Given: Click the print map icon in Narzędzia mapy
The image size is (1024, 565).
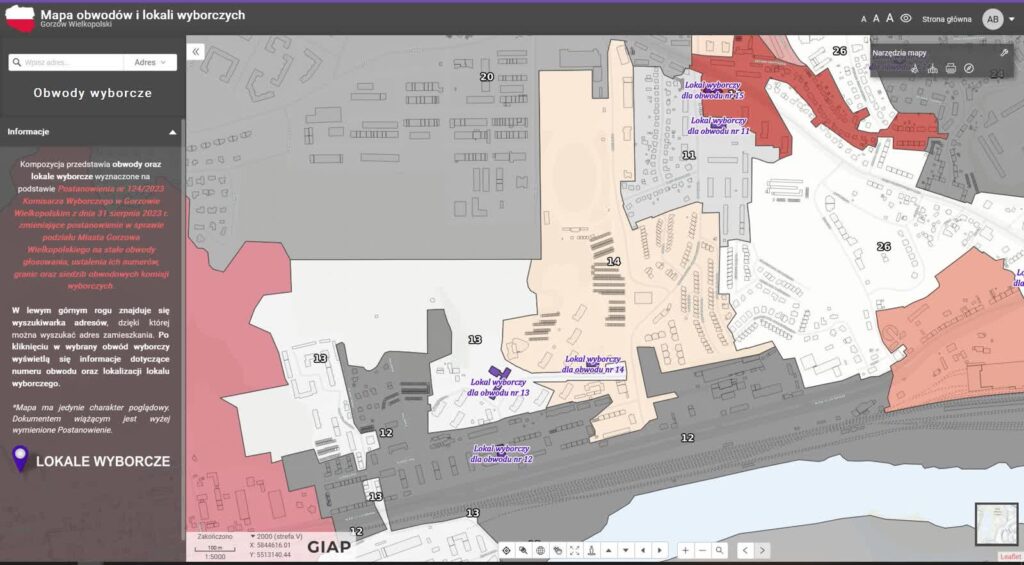Looking at the screenshot, I should [951, 68].
